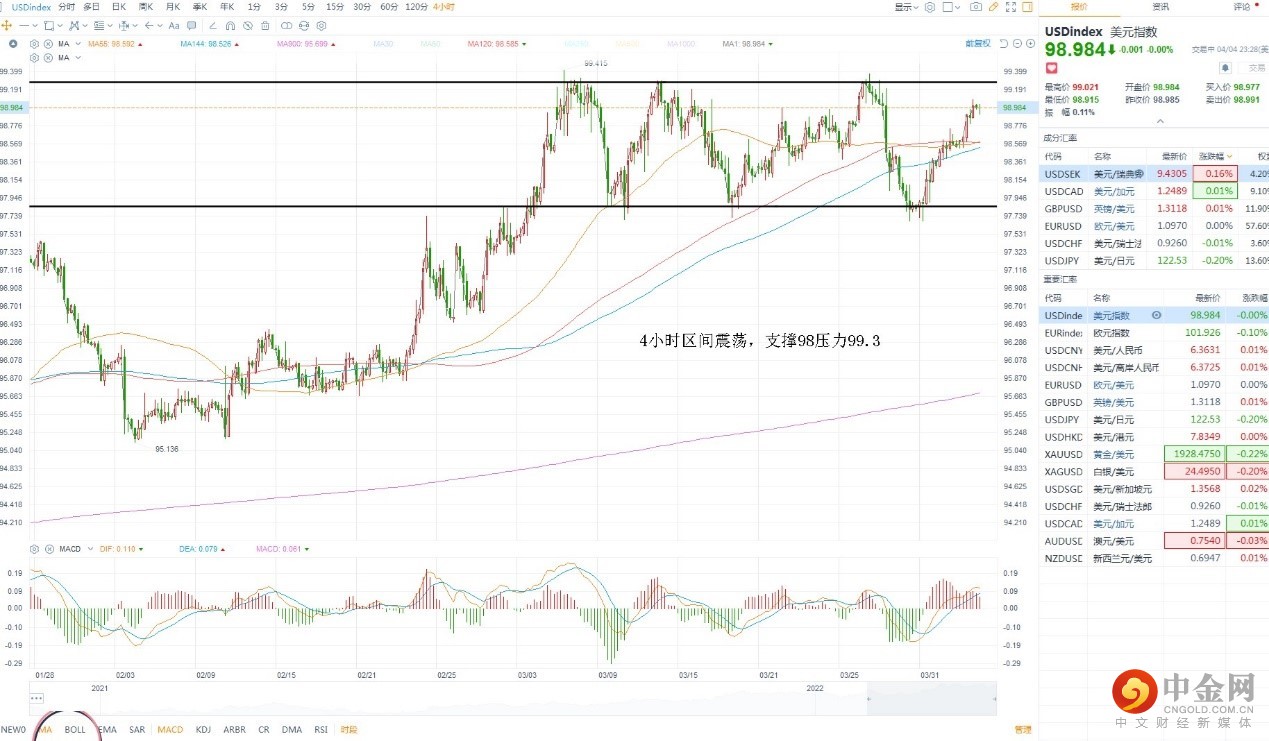Open the 涨跌幅 column sort dropdown
The width and height of the screenshot is (1269, 741).
coord(1229,156)
